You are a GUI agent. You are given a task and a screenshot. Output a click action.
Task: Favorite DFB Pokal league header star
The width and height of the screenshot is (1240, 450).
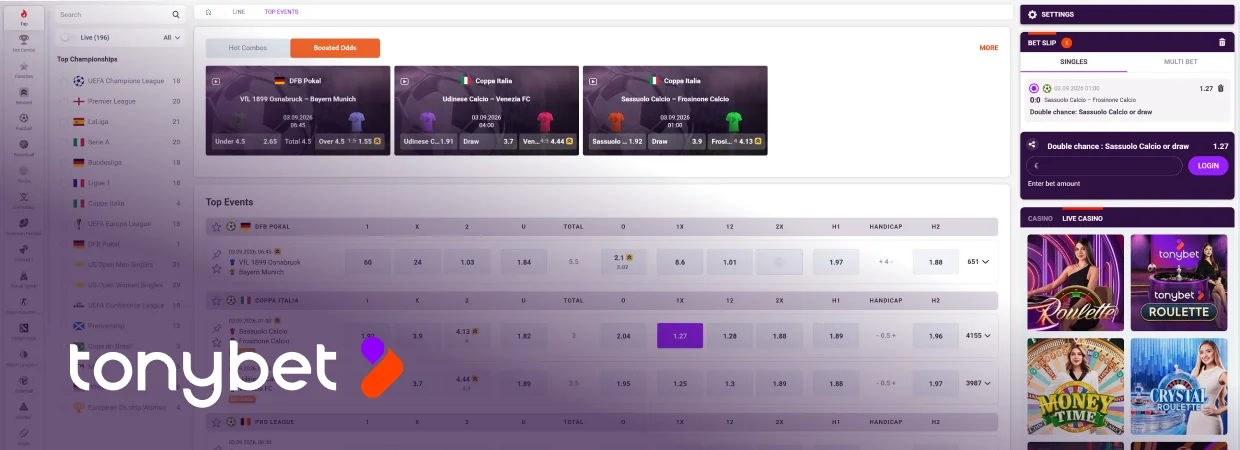216,227
